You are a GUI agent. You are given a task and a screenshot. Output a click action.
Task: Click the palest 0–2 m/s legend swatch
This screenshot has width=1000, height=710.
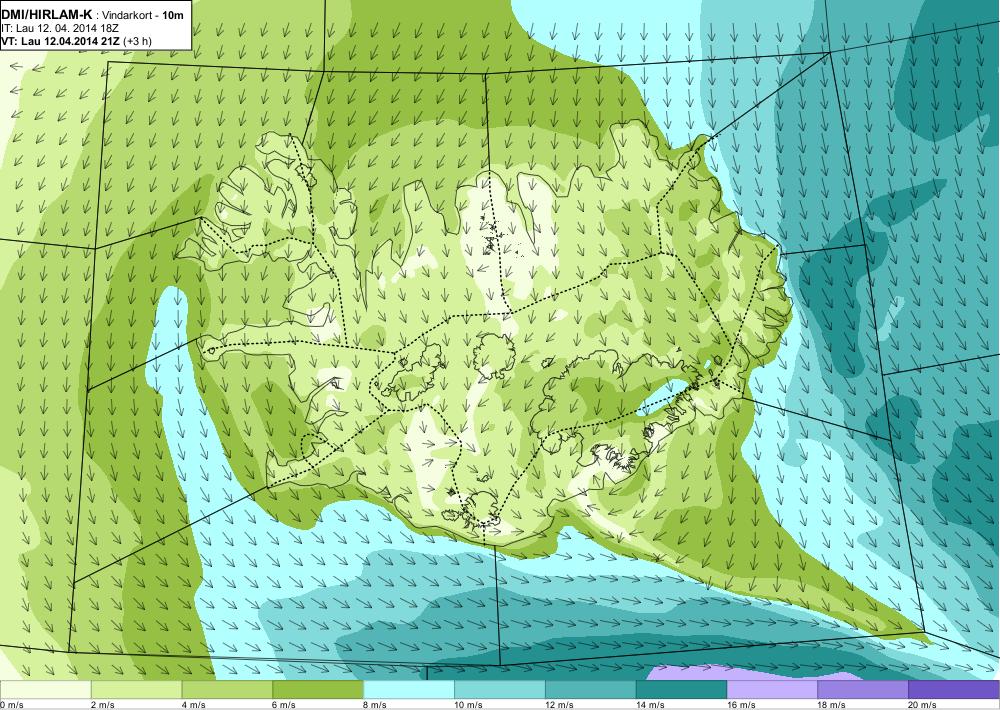[46, 690]
